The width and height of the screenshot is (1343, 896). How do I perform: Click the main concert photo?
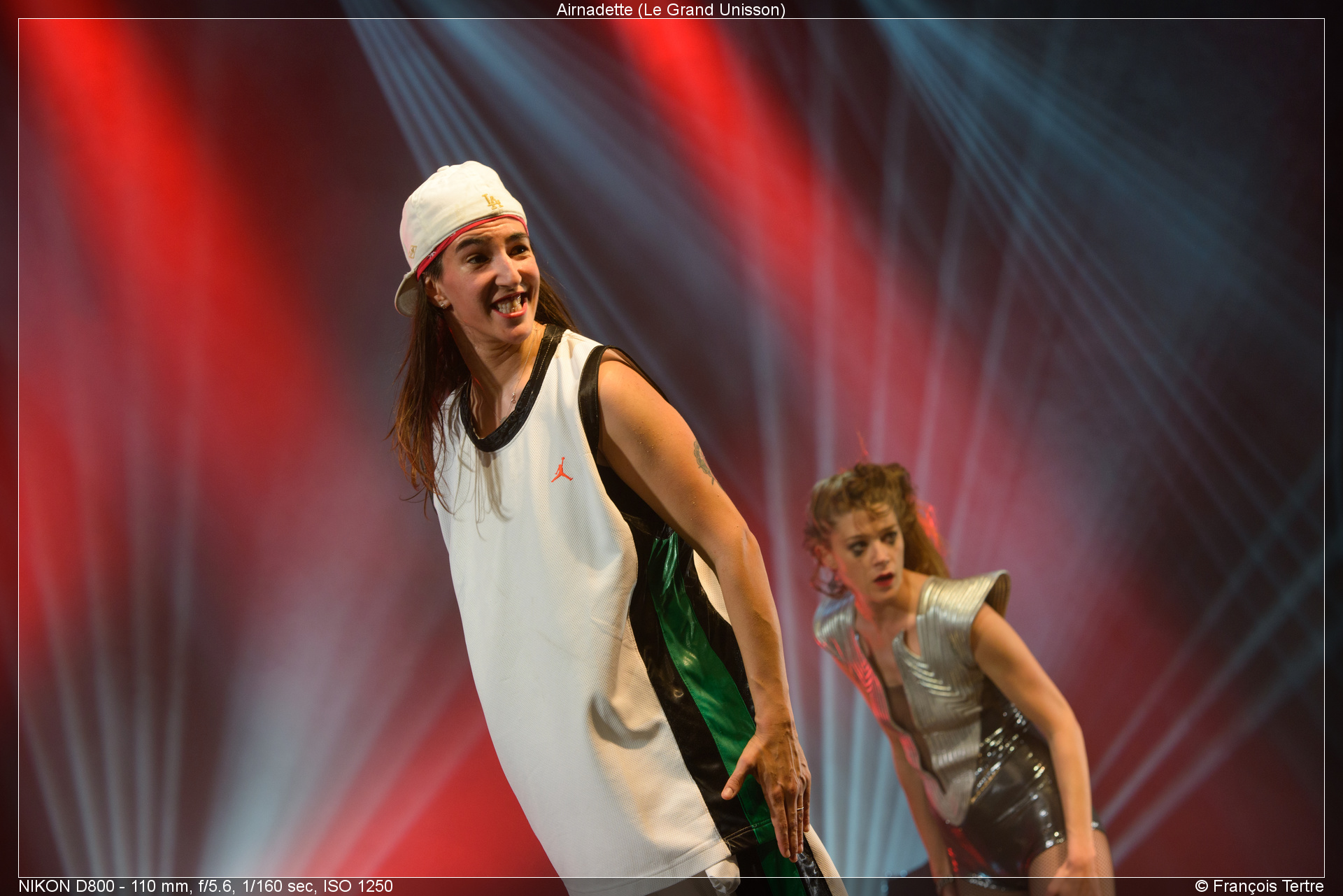click(x=671, y=448)
